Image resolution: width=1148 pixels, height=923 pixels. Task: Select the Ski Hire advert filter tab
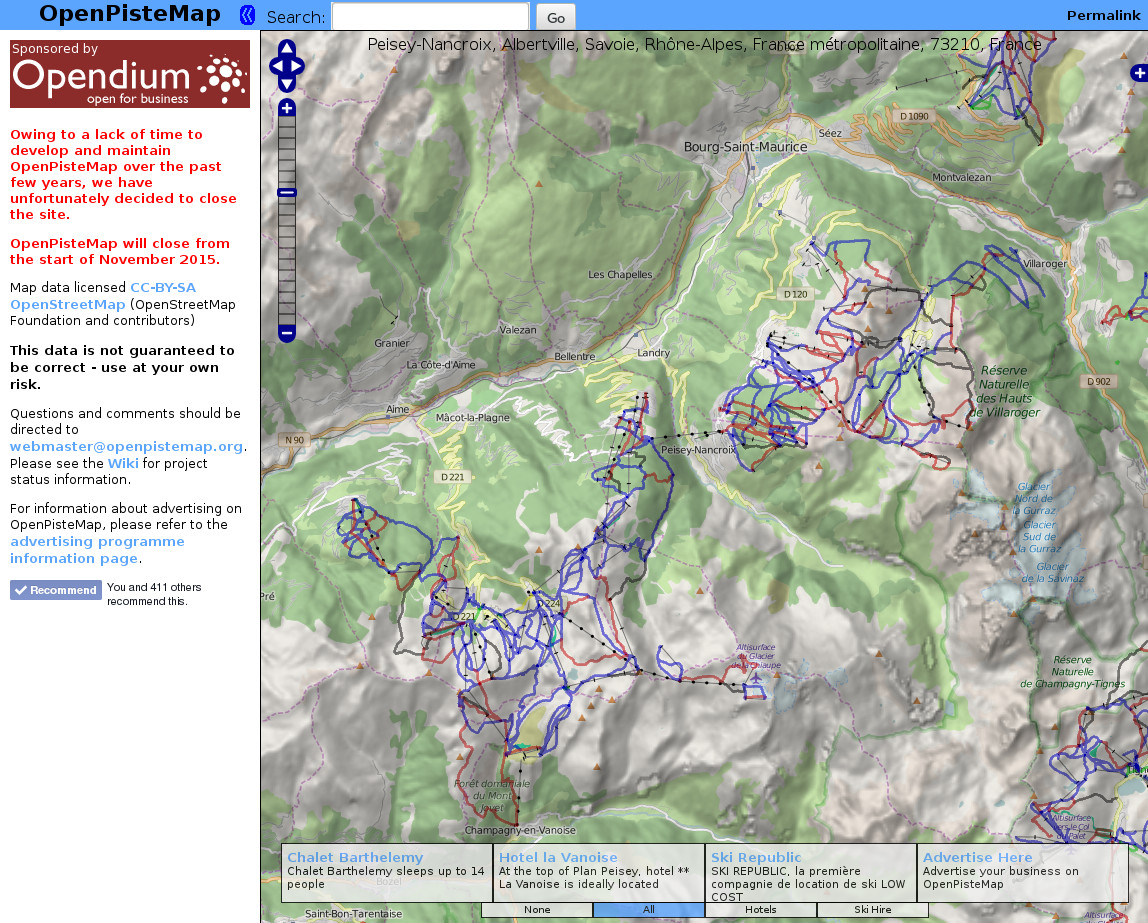873,910
